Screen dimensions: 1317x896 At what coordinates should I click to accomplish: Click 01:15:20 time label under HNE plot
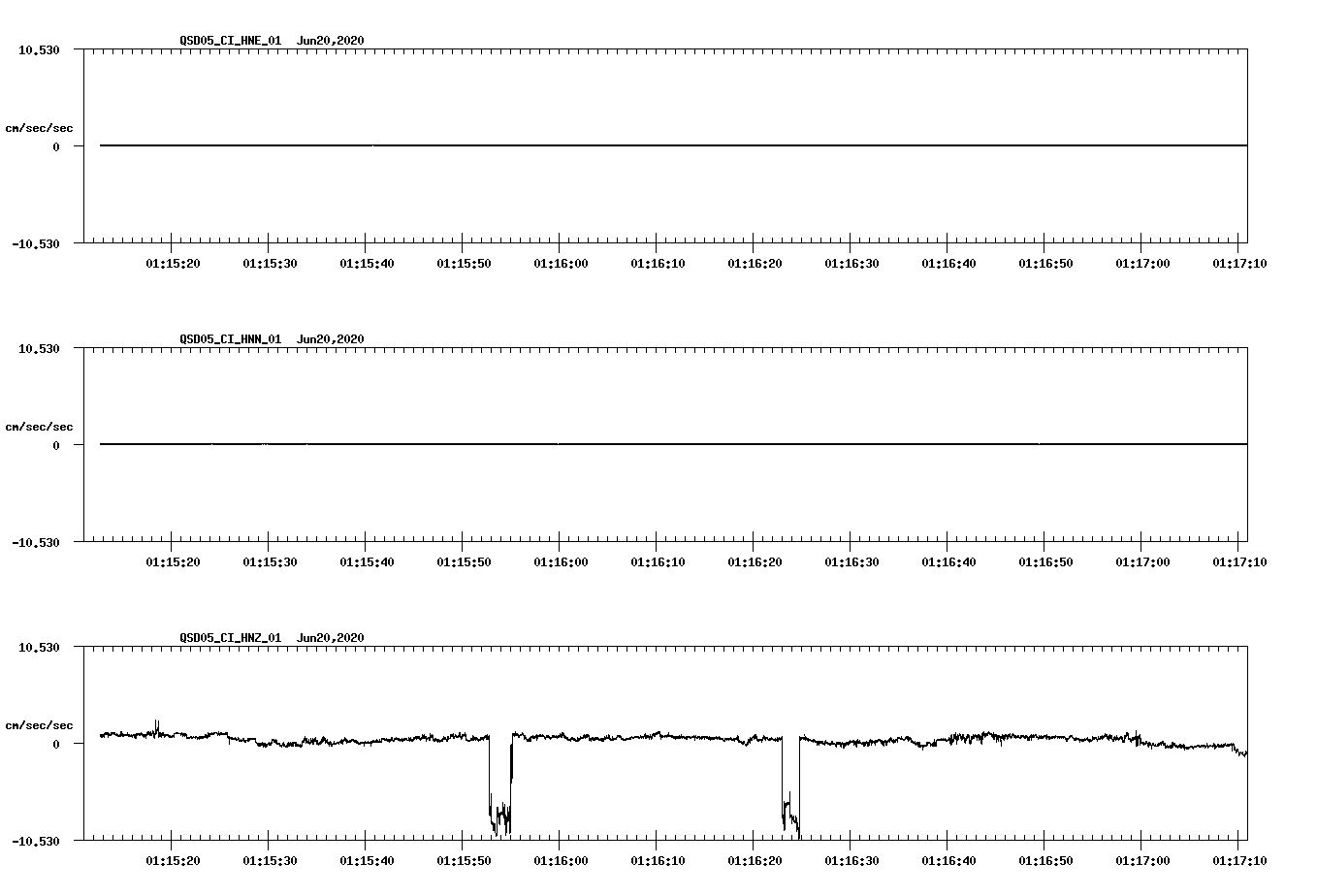click(173, 263)
